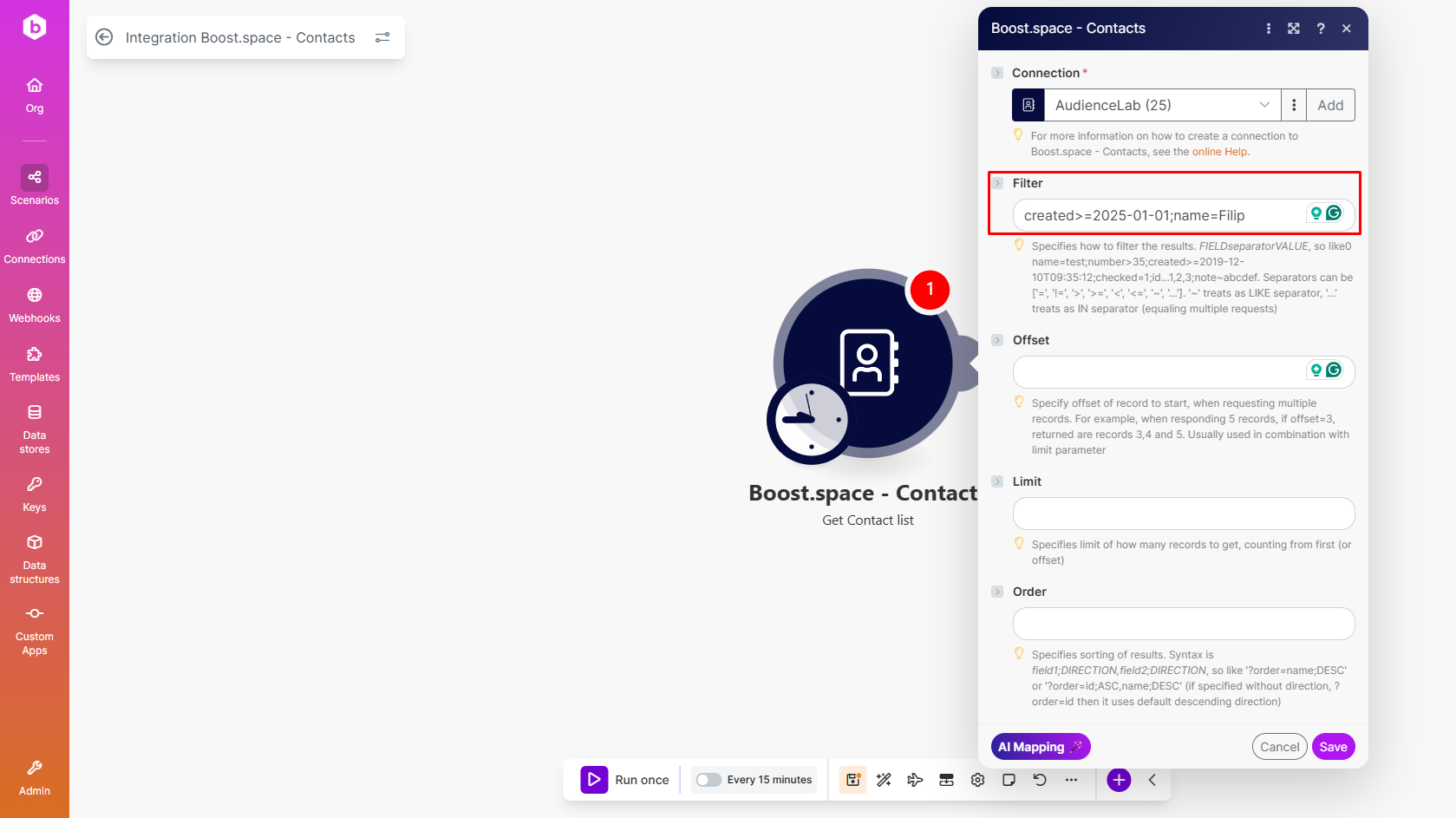The height and width of the screenshot is (818, 1456).
Task: Click the airplane explain flow icon
Action: click(915, 780)
